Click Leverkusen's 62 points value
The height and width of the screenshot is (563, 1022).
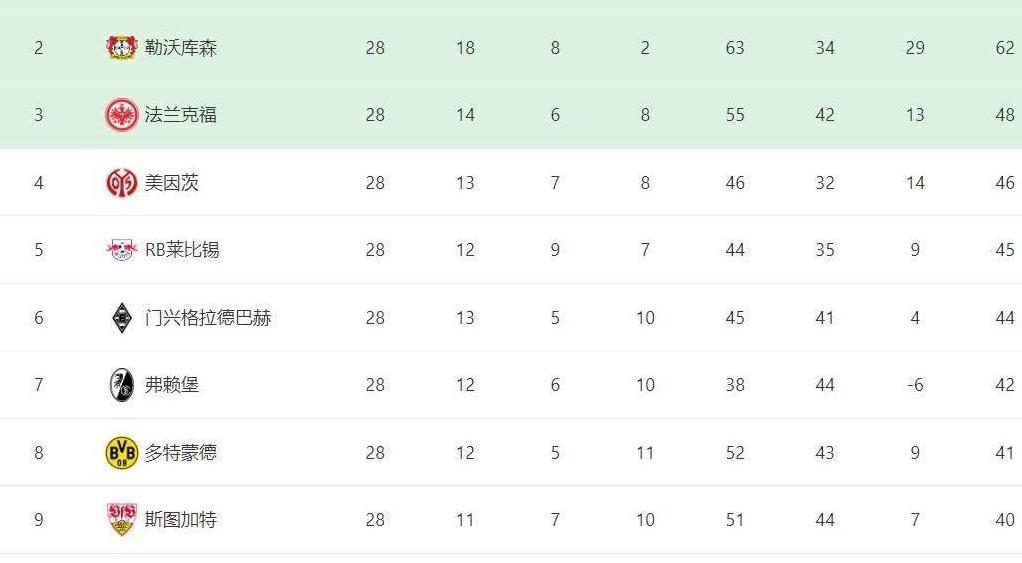click(1004, 48)
